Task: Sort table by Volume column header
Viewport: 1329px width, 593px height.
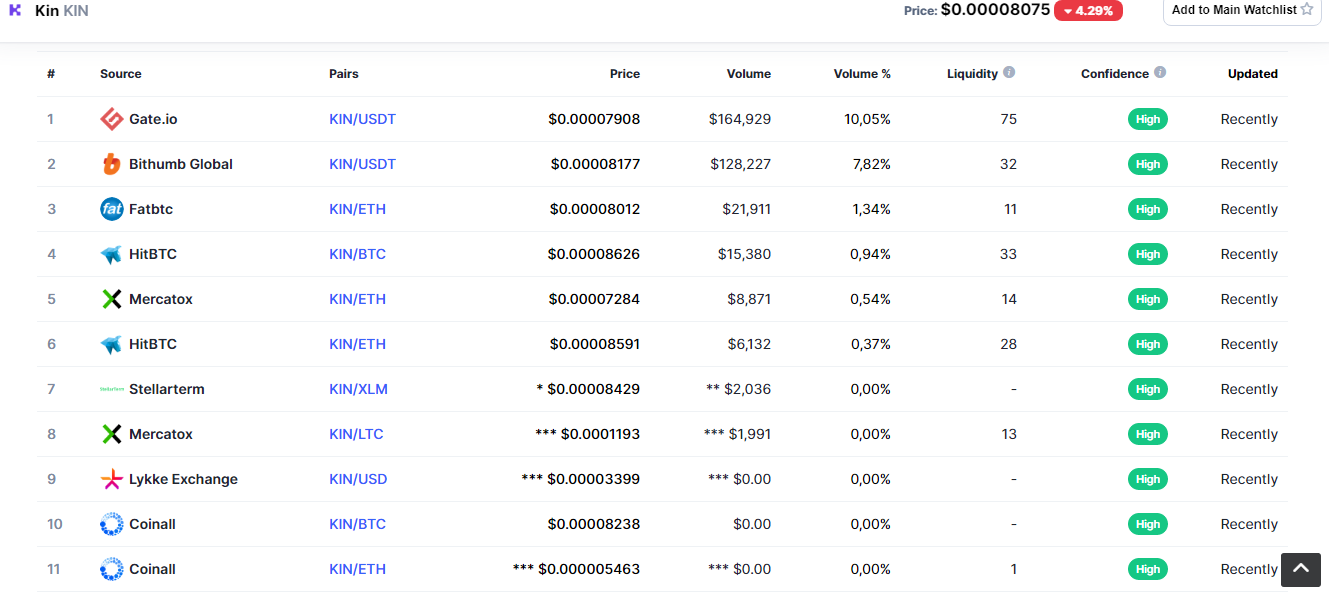Action: (749, 74)
